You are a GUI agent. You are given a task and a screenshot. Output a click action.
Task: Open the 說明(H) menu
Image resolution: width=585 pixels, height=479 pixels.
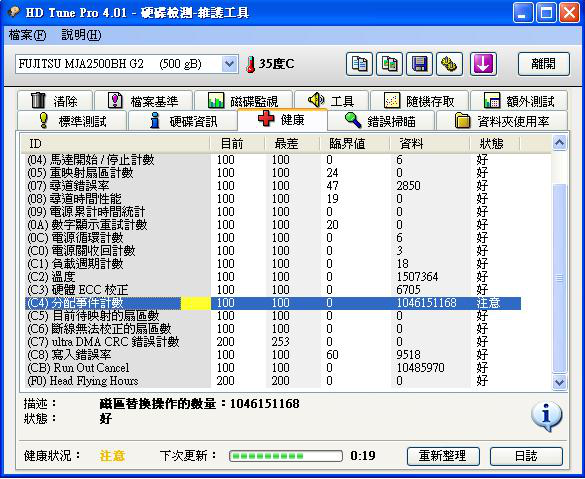81,35
